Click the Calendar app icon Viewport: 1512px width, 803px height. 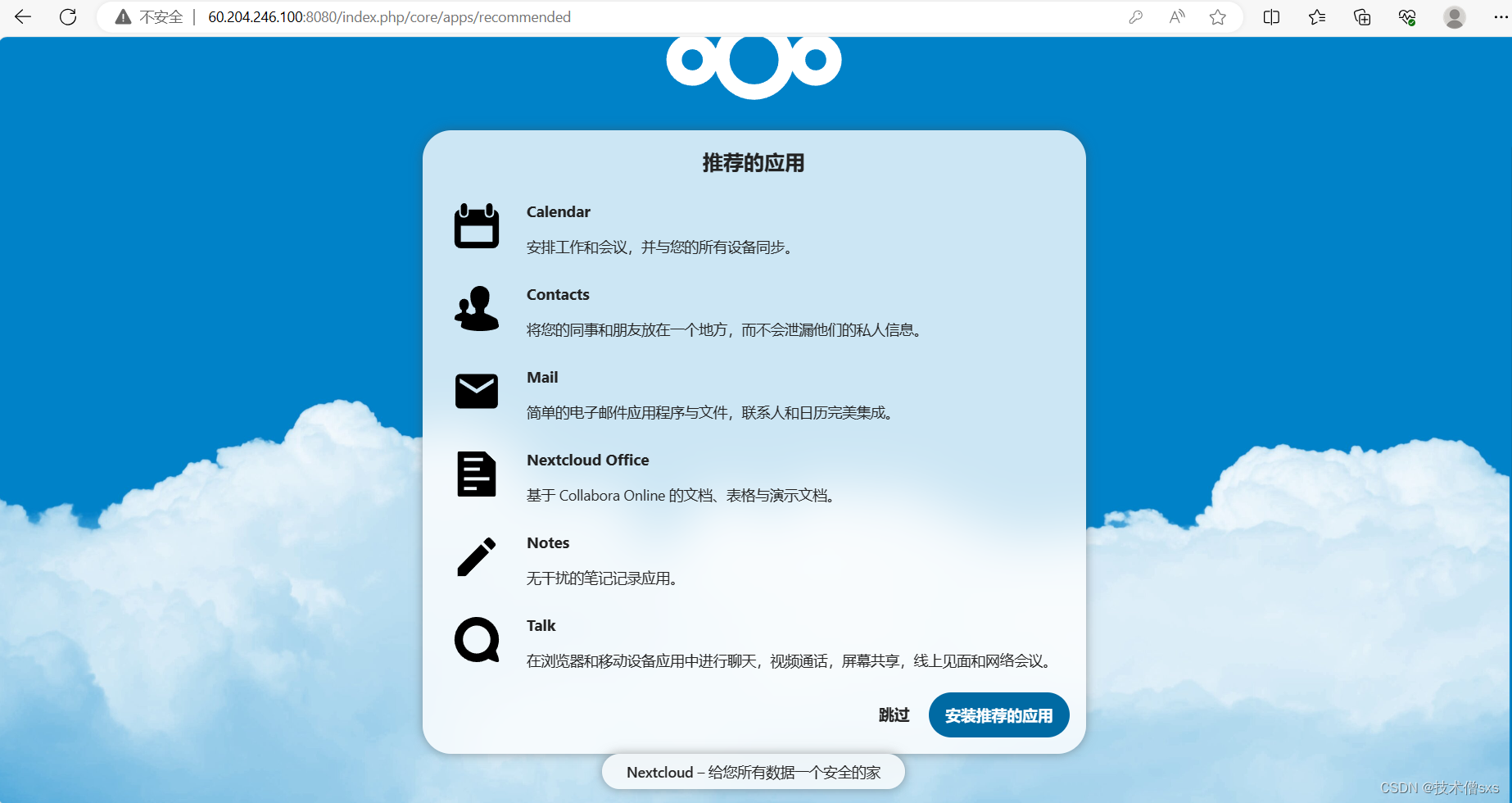[477, 226]
